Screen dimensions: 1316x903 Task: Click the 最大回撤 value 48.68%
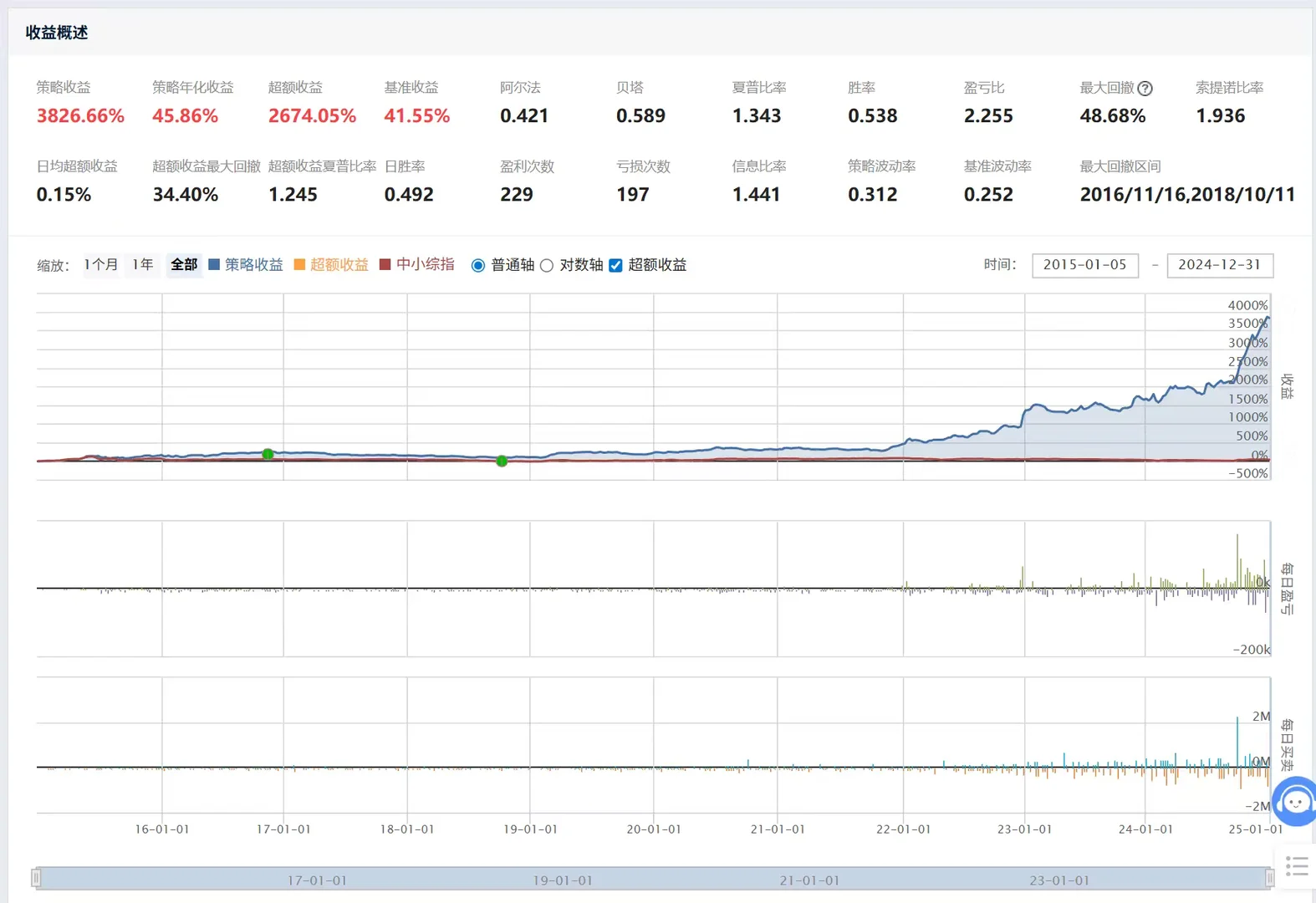pyautogui.click(x=1112, y=115)
